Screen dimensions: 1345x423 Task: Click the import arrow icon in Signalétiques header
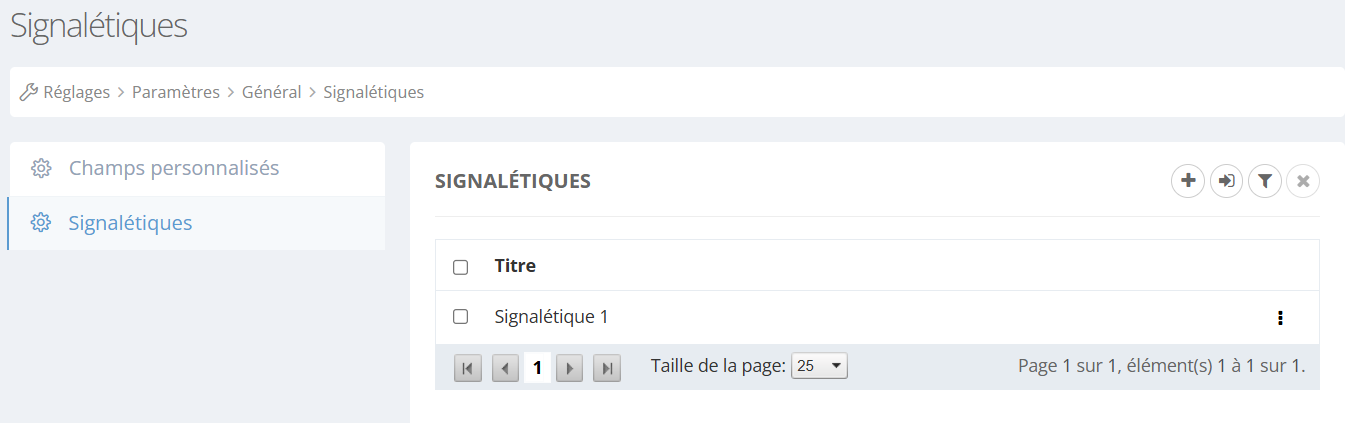coord(1226,181)
